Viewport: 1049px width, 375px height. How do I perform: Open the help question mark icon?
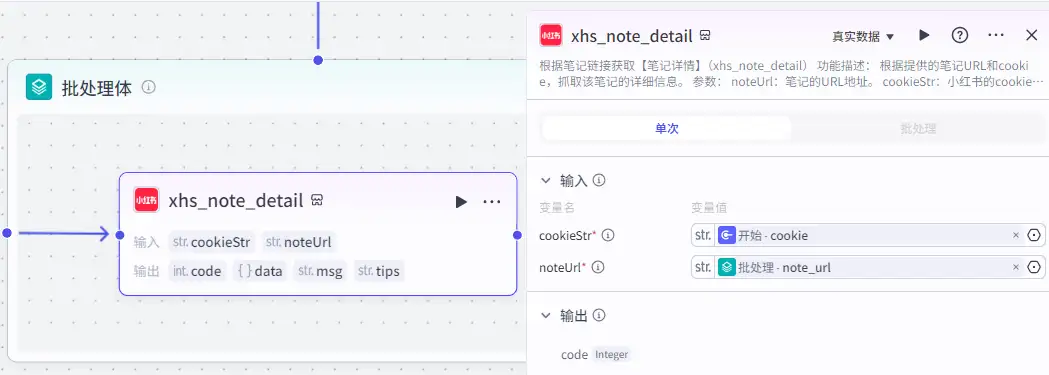point(960,35)
